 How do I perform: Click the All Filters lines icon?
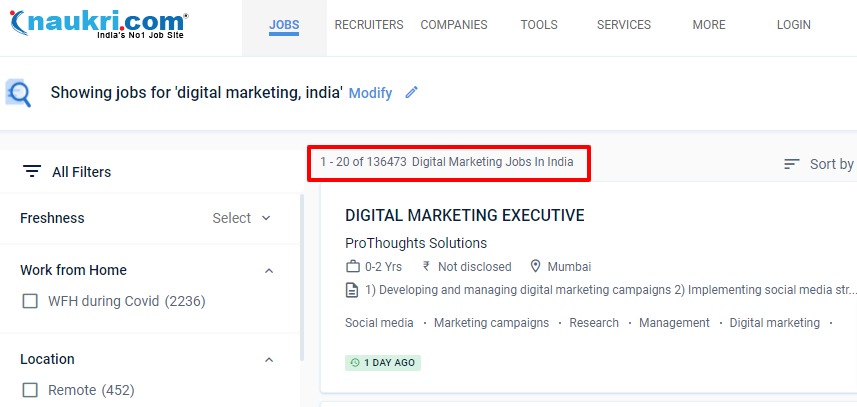pos(32,171)
